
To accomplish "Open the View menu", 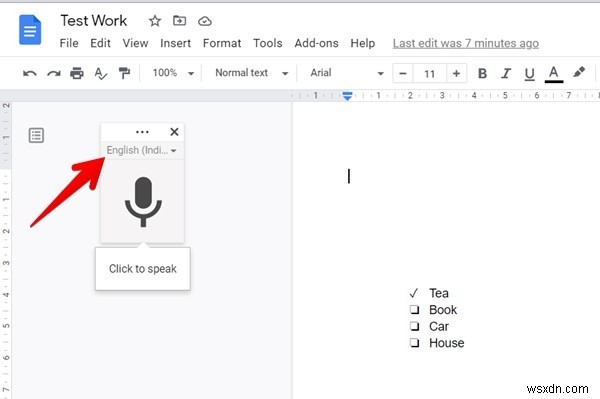I will click(135, 43).
